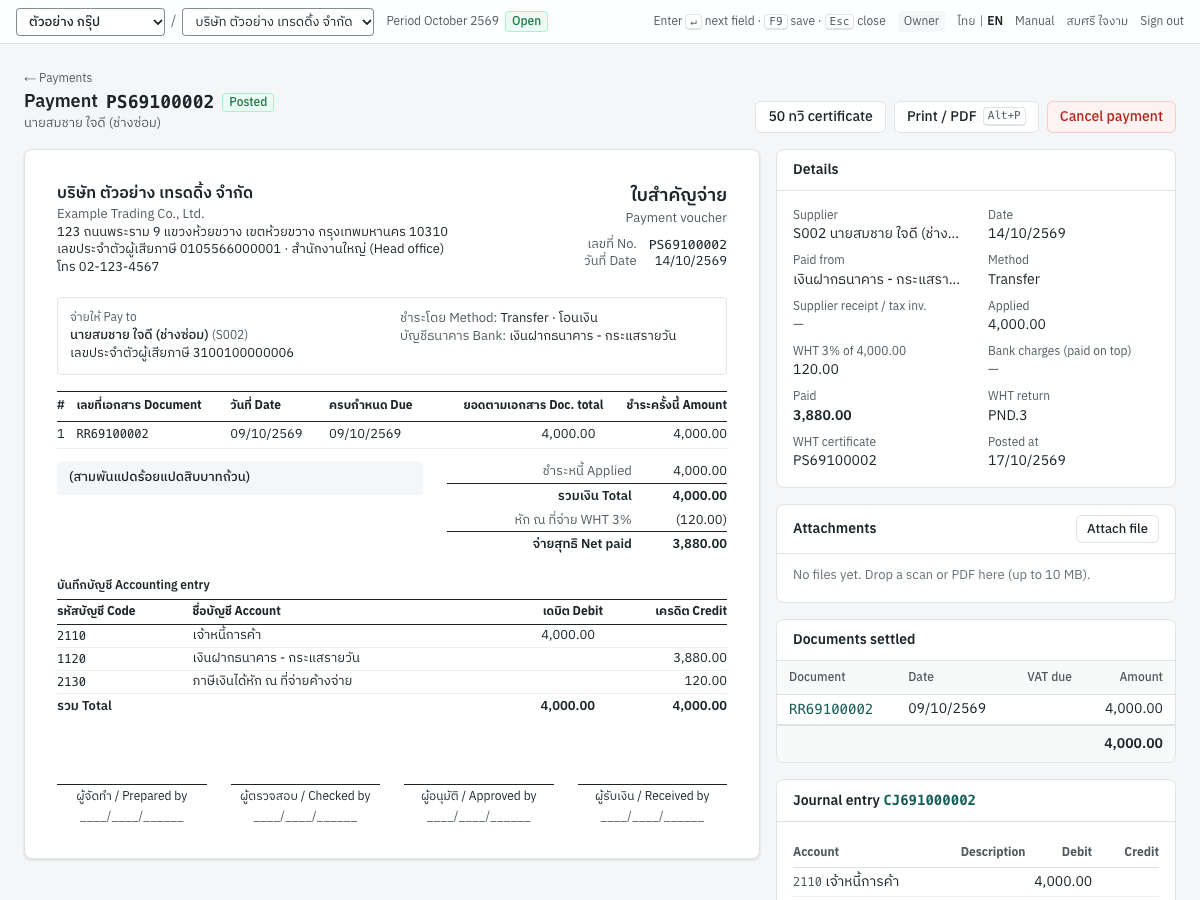The height and width of the screenshot is (900, 1200).
Task: Click Sign out
Action: coord(1162,21)
